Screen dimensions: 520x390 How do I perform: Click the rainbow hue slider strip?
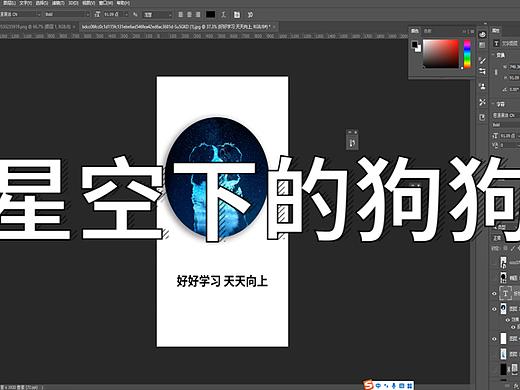click(x=467, y=54)
